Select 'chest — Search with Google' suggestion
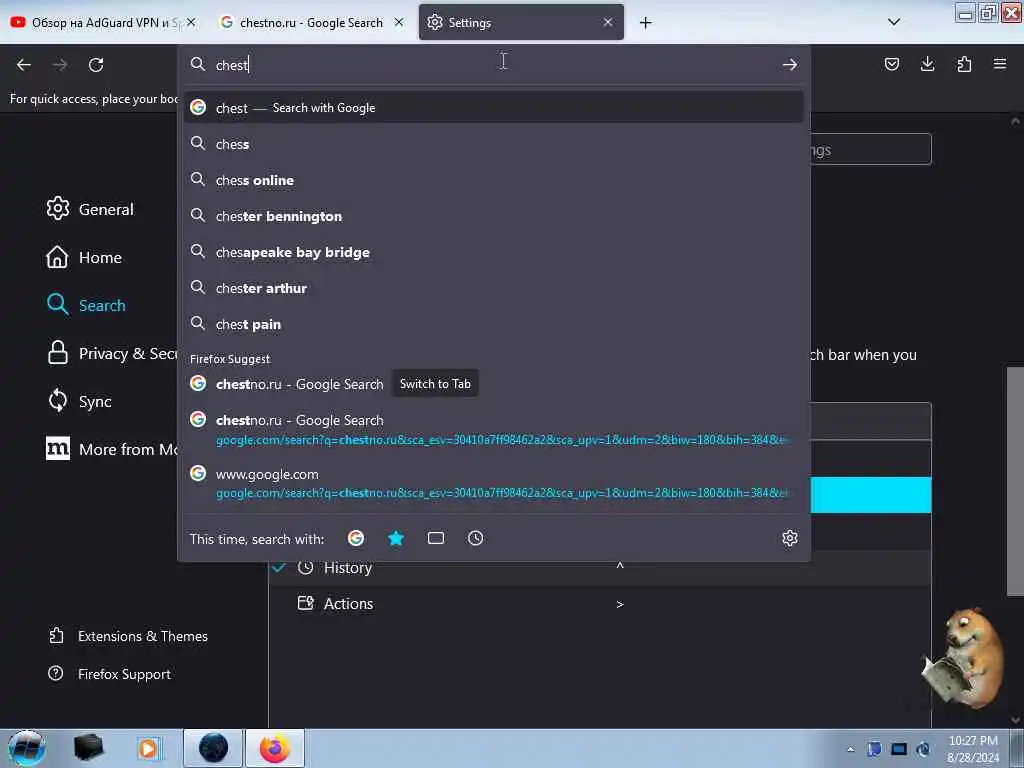The height and width of the screenshot is (768, 1024). 493,108
